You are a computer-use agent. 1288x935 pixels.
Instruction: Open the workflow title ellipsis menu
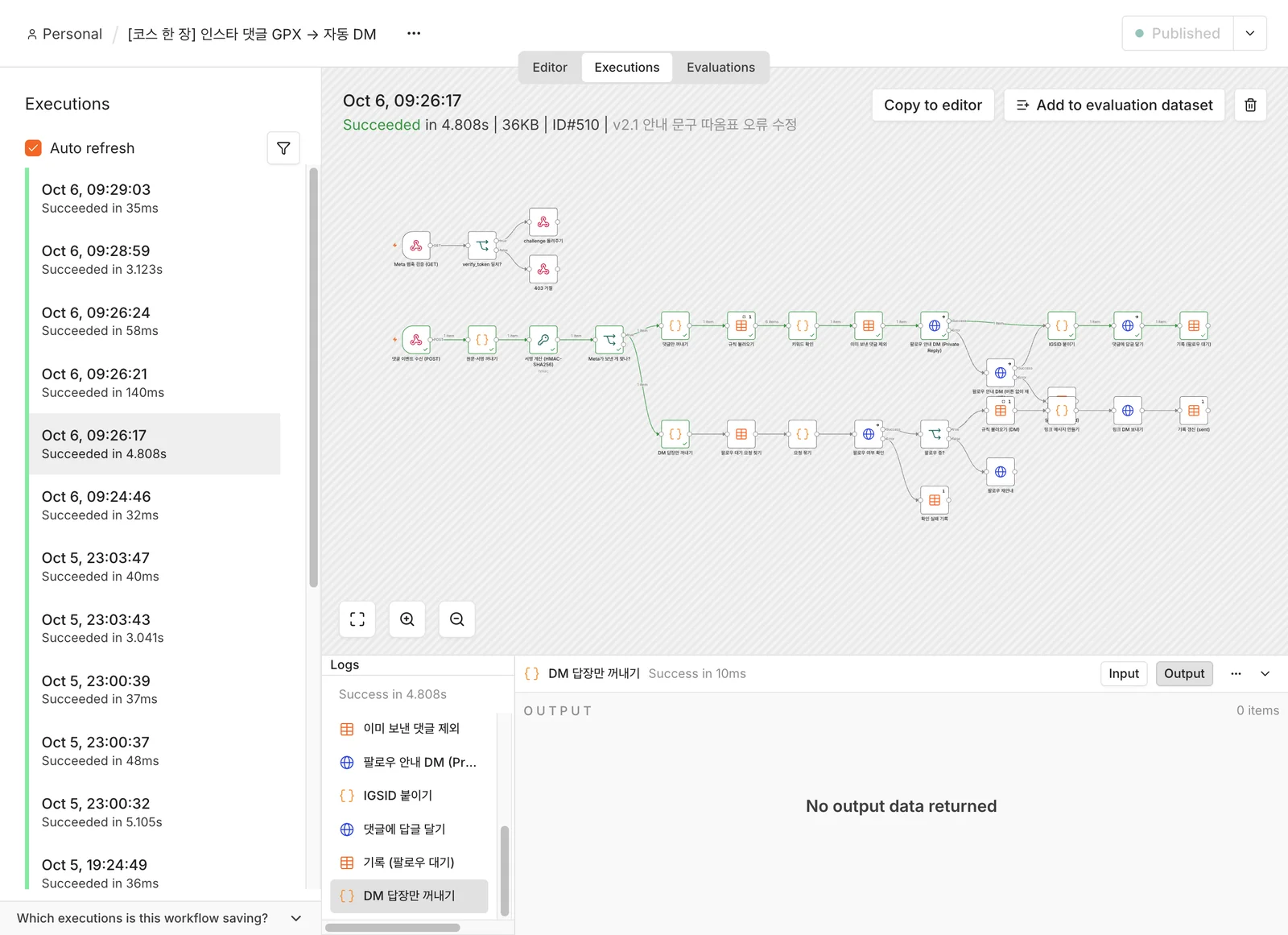pos(414,33)
